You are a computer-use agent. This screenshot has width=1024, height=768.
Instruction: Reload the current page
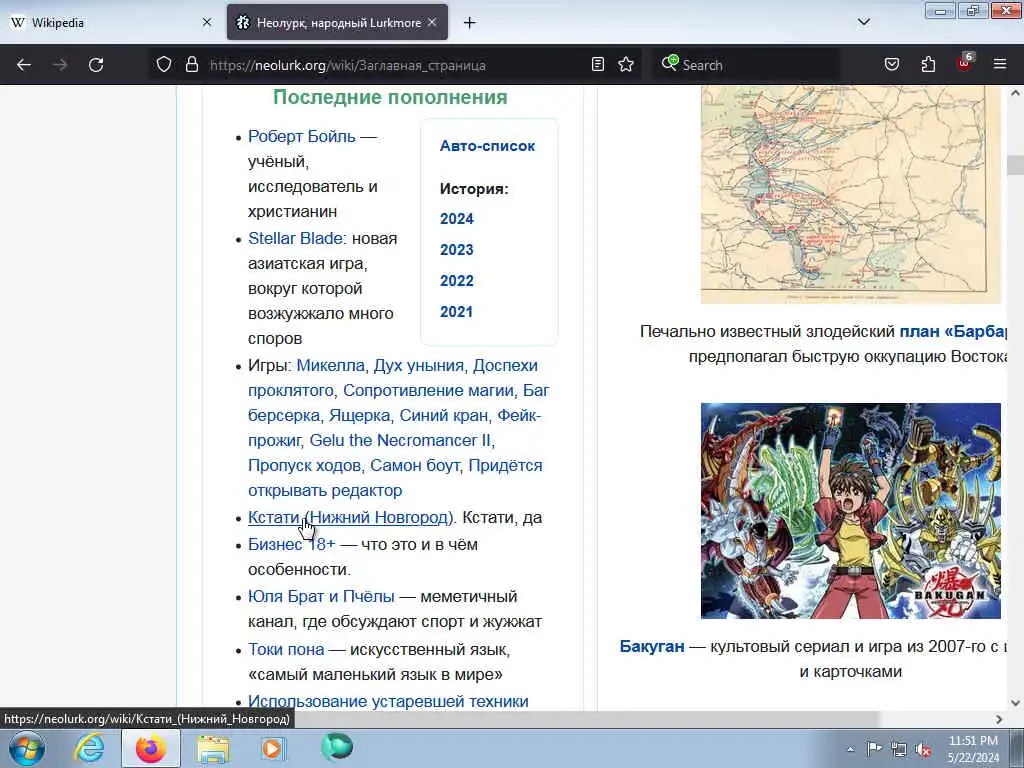point(96,65)
